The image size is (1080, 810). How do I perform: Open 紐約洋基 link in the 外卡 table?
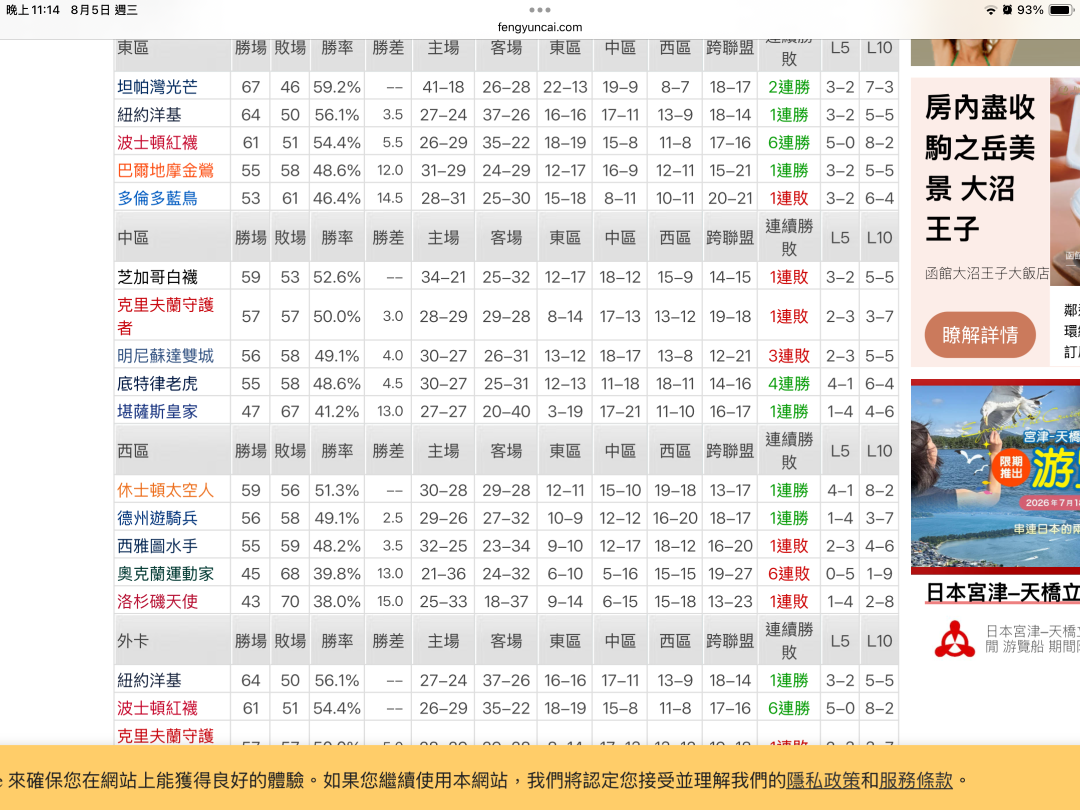[149, 680]
